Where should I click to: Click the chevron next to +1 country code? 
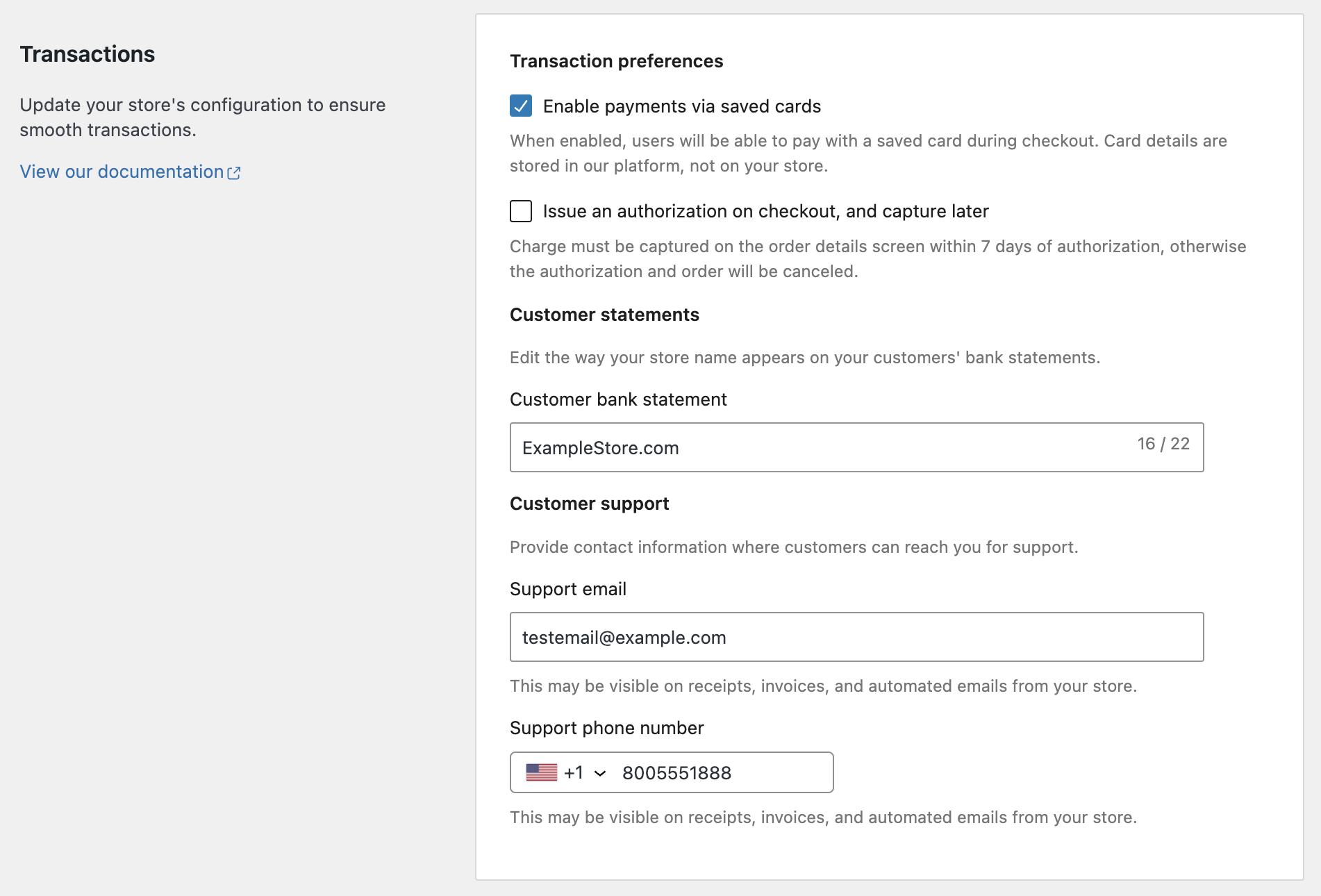tap(599, 772)
